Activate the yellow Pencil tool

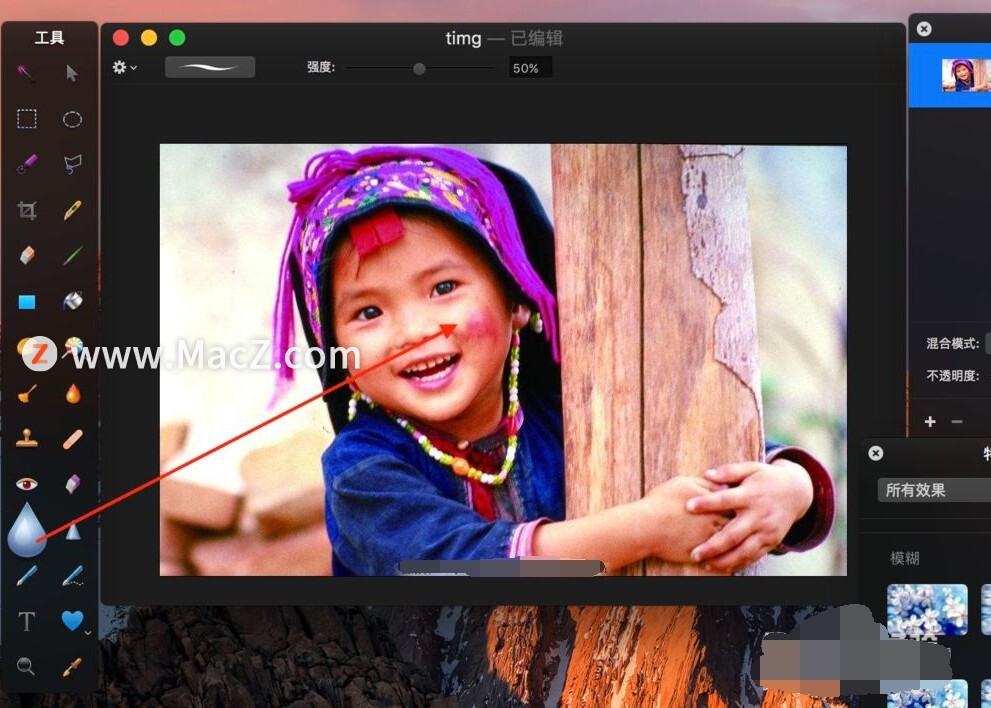(x=72, y=210)
